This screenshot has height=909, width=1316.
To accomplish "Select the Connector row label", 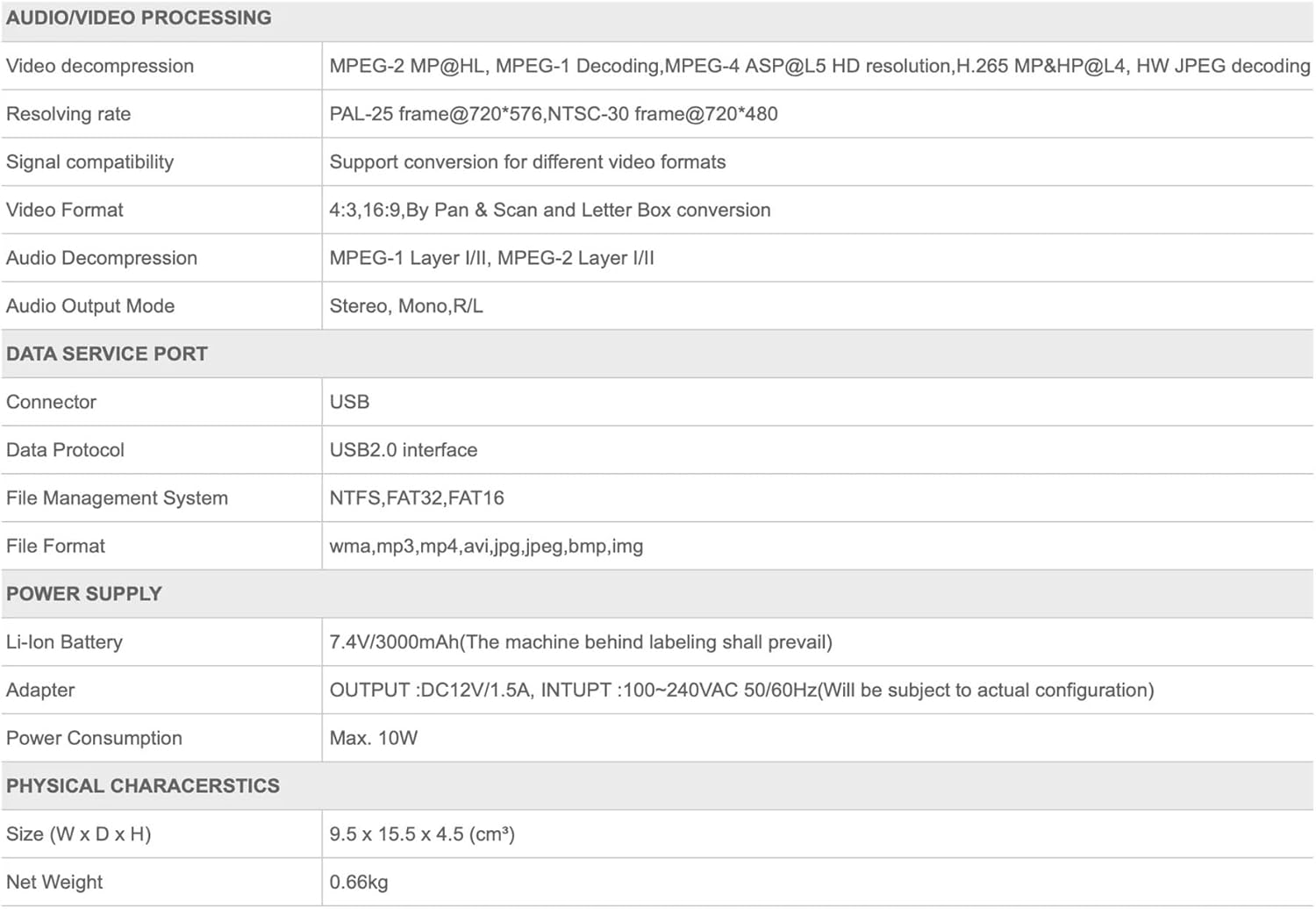I will tap(52, 402).
